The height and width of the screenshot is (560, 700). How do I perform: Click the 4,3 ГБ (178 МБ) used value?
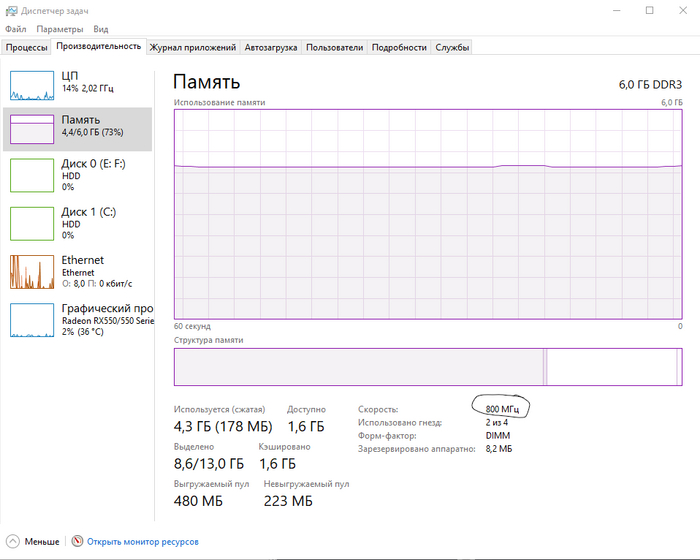tap(223, 426)
